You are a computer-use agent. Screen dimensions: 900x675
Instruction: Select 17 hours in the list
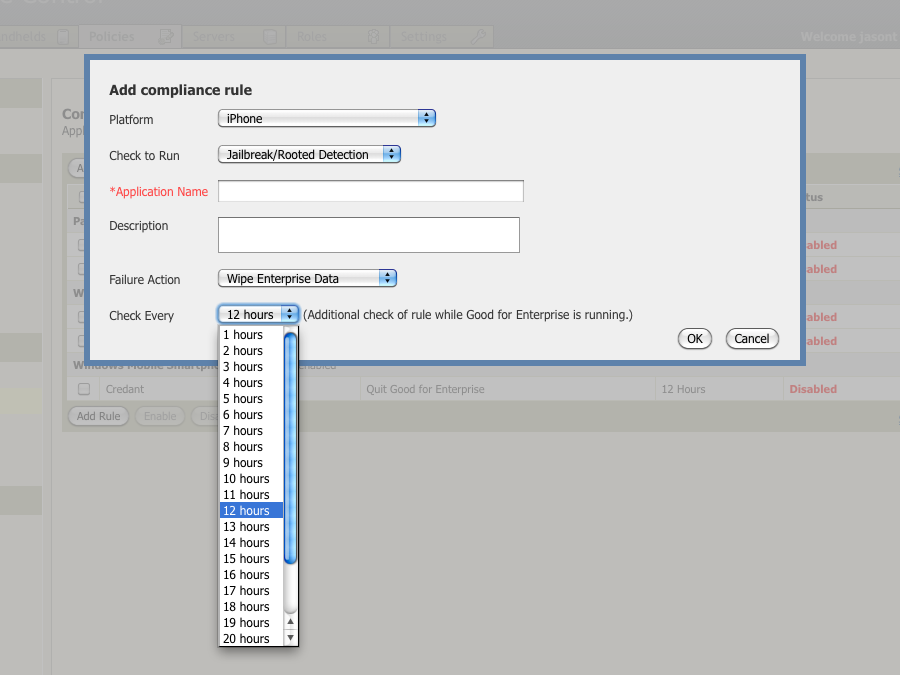tap(251, 591)
